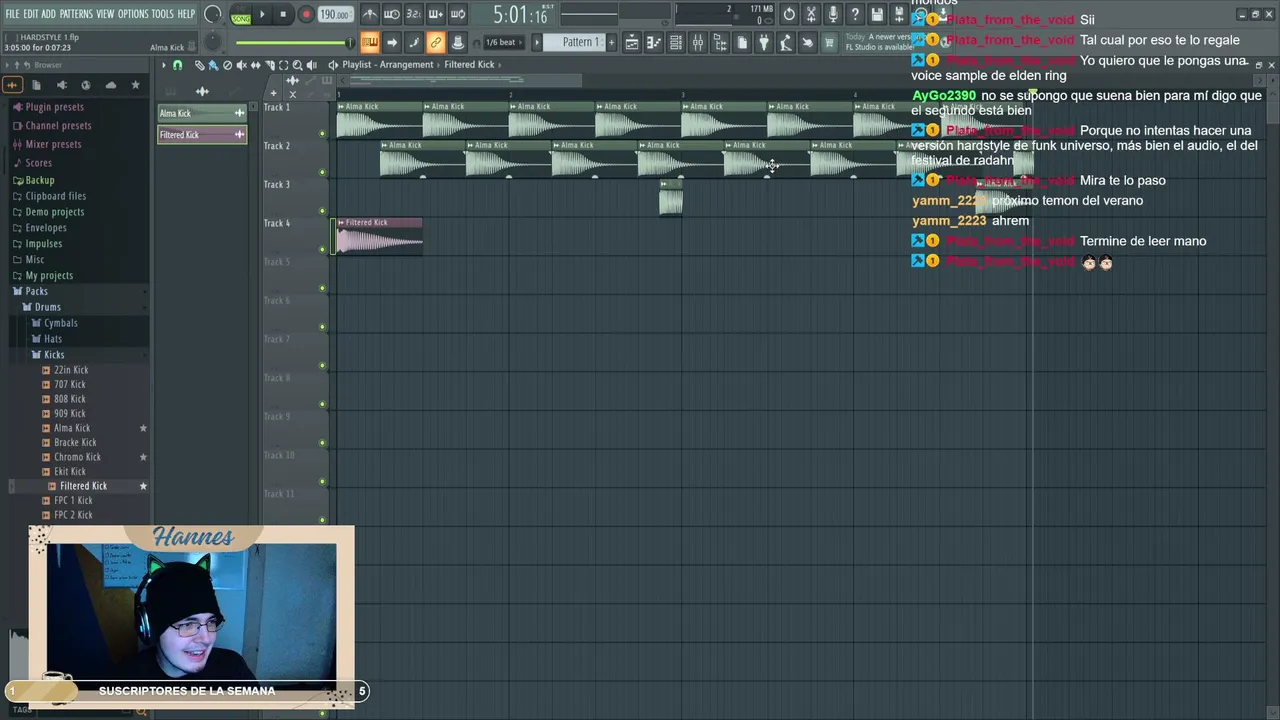Image resolution: width=1280 pixels, height=720 pixels.
Task: Open the PATTERNS menu
Action: coord(76,14)
